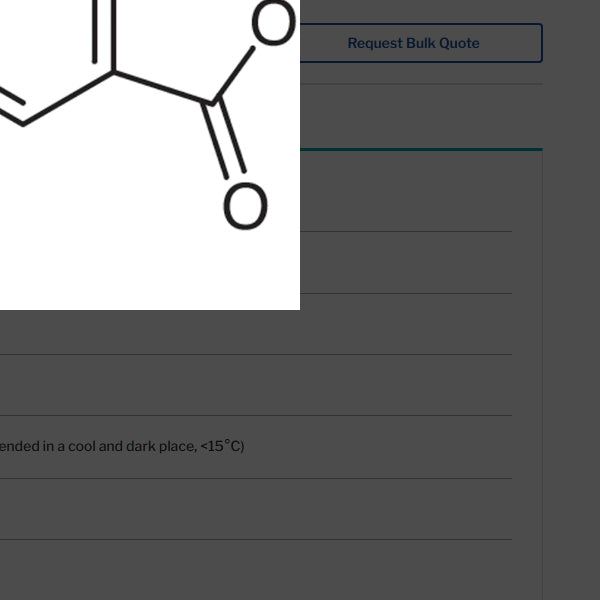Viewport: 600px width, 600px height.
Task: Click the enlarged chemical structure image
Action: tap(150, 155)
